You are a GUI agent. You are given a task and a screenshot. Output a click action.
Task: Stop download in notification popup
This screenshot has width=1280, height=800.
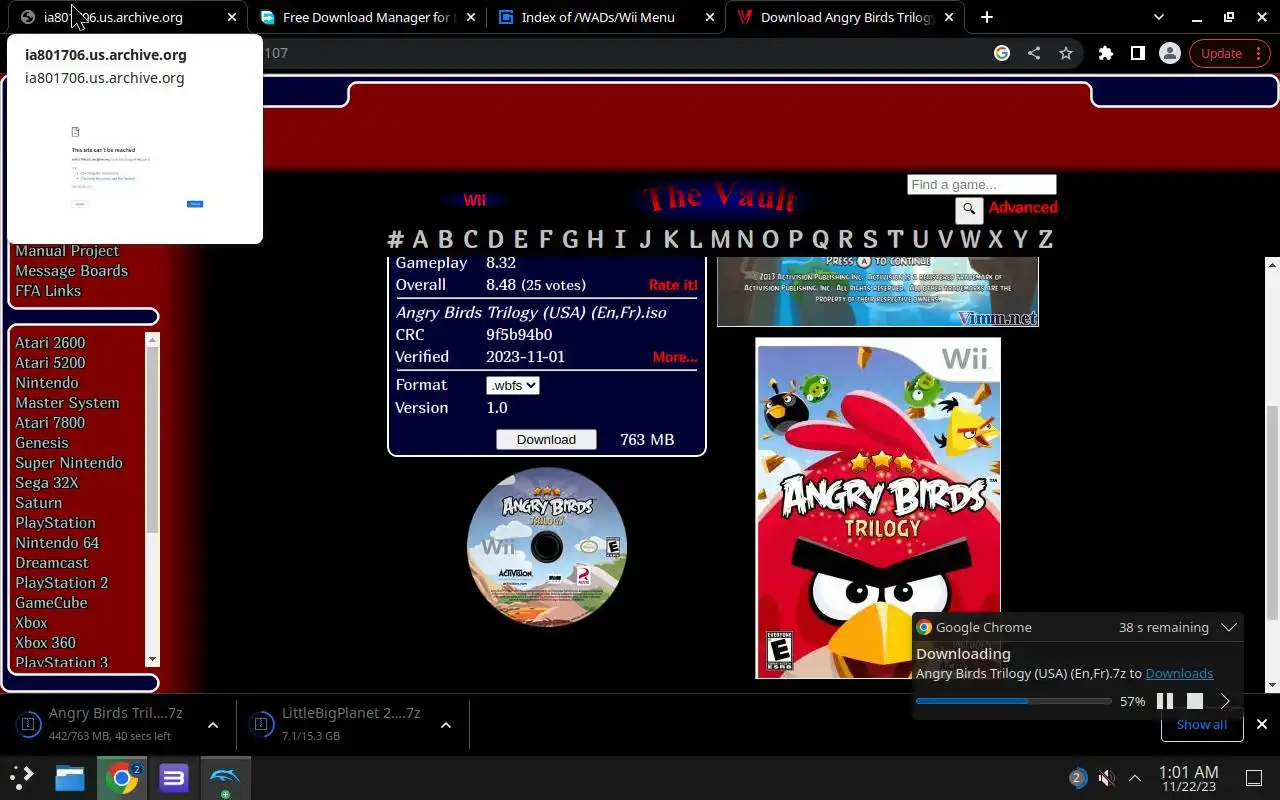(1195, 701)
